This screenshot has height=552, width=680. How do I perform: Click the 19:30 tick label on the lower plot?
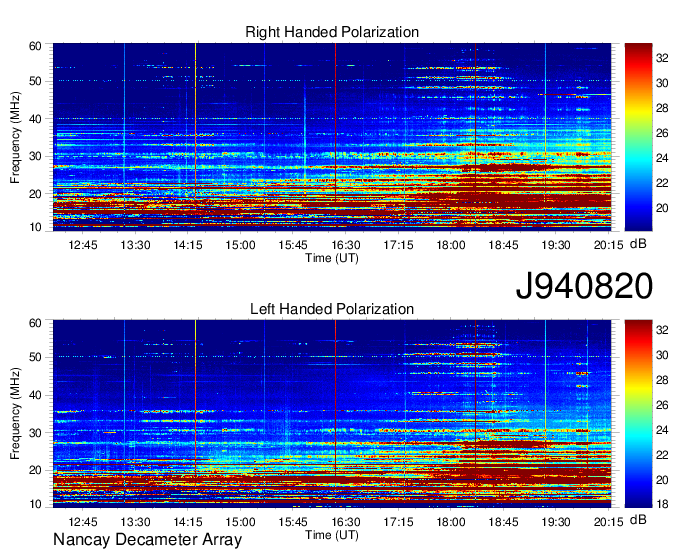pos(556,522)
